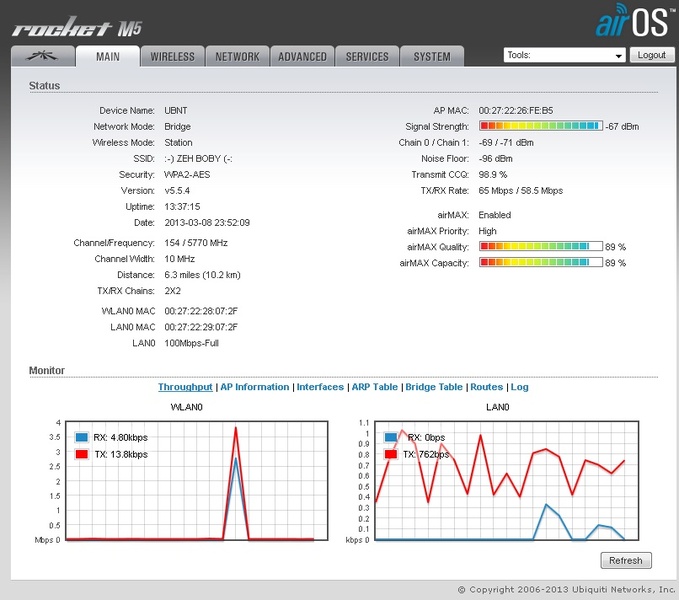Select the date 2013-03-08 23:52:09

click(x=207, y=223)
